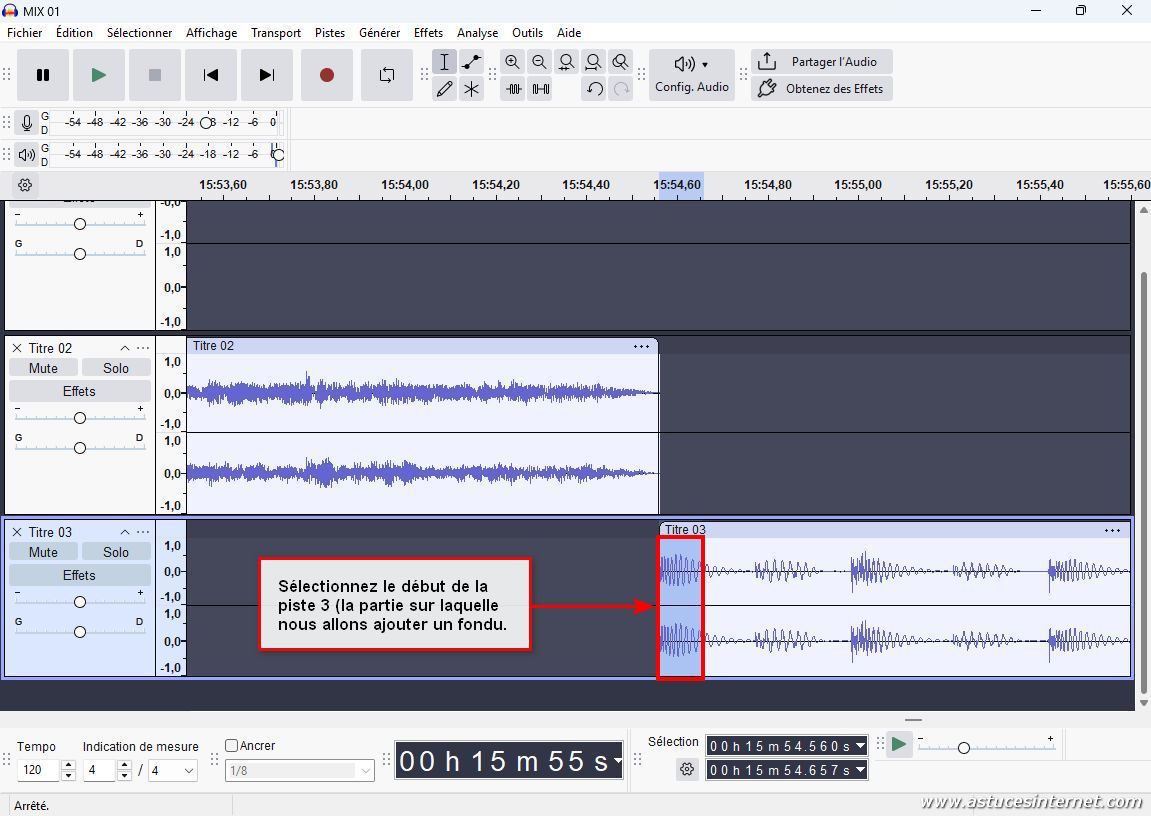Open the Pistes menu
The width and height of the screenshot is (1151, 816).
click(x=330, y=33)
